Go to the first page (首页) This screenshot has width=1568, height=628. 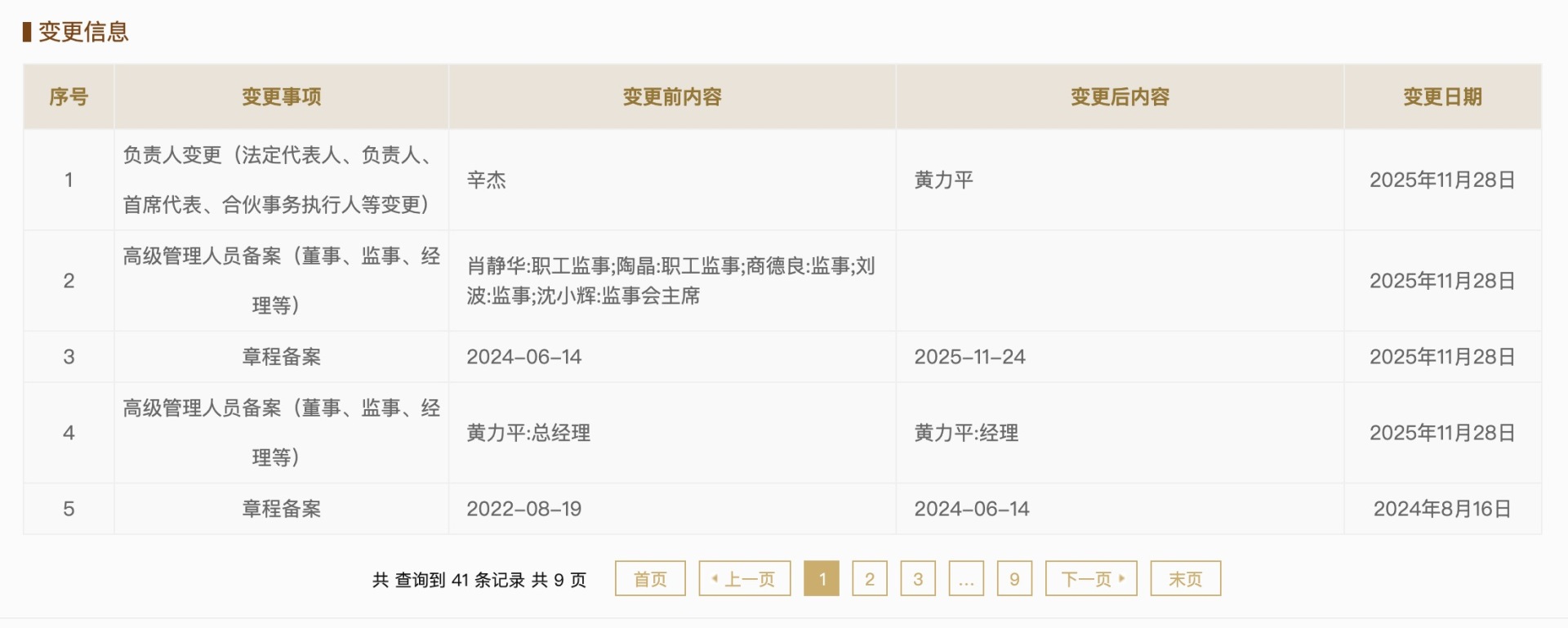(650, 578)
